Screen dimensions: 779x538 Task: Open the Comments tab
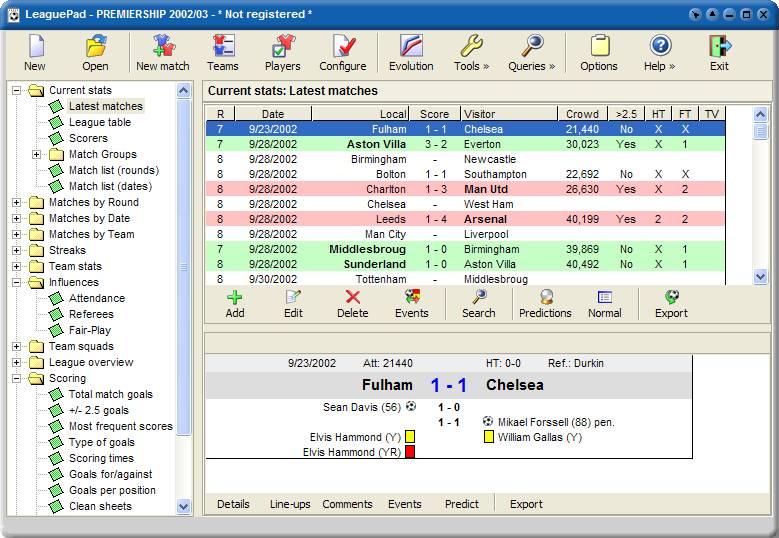coord(347,504)
